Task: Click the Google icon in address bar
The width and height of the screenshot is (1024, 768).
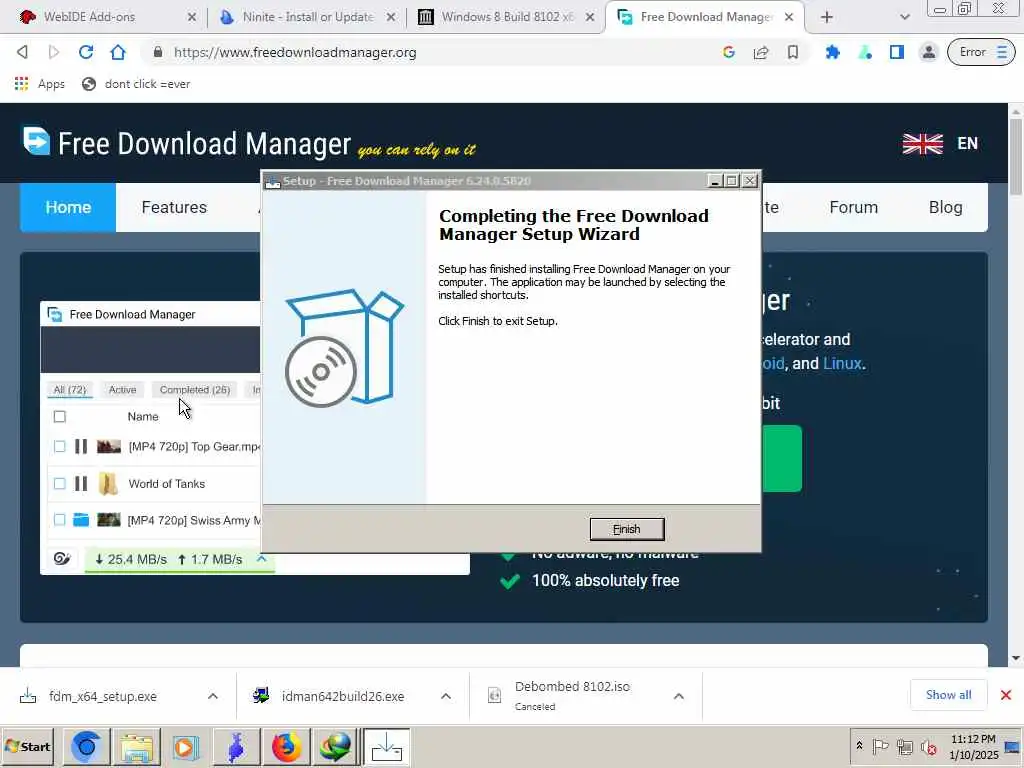Action: point(729,52)
